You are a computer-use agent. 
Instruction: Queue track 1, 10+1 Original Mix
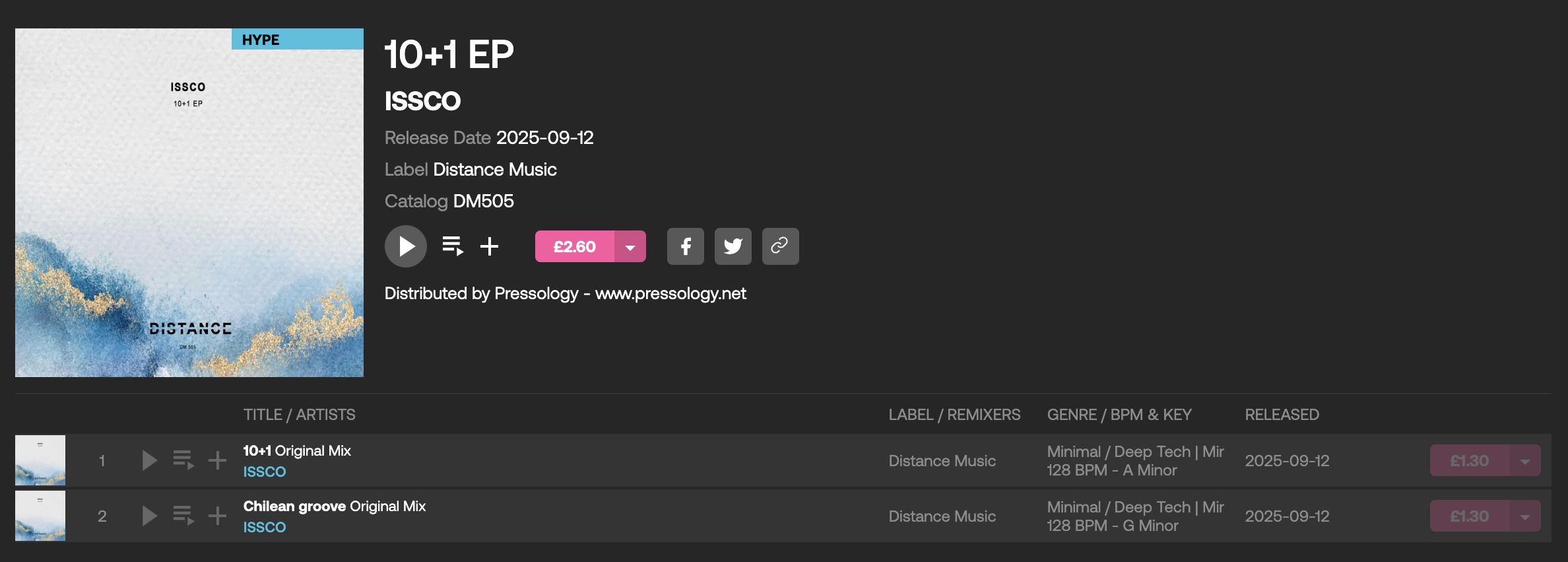[x=183, y=460]
